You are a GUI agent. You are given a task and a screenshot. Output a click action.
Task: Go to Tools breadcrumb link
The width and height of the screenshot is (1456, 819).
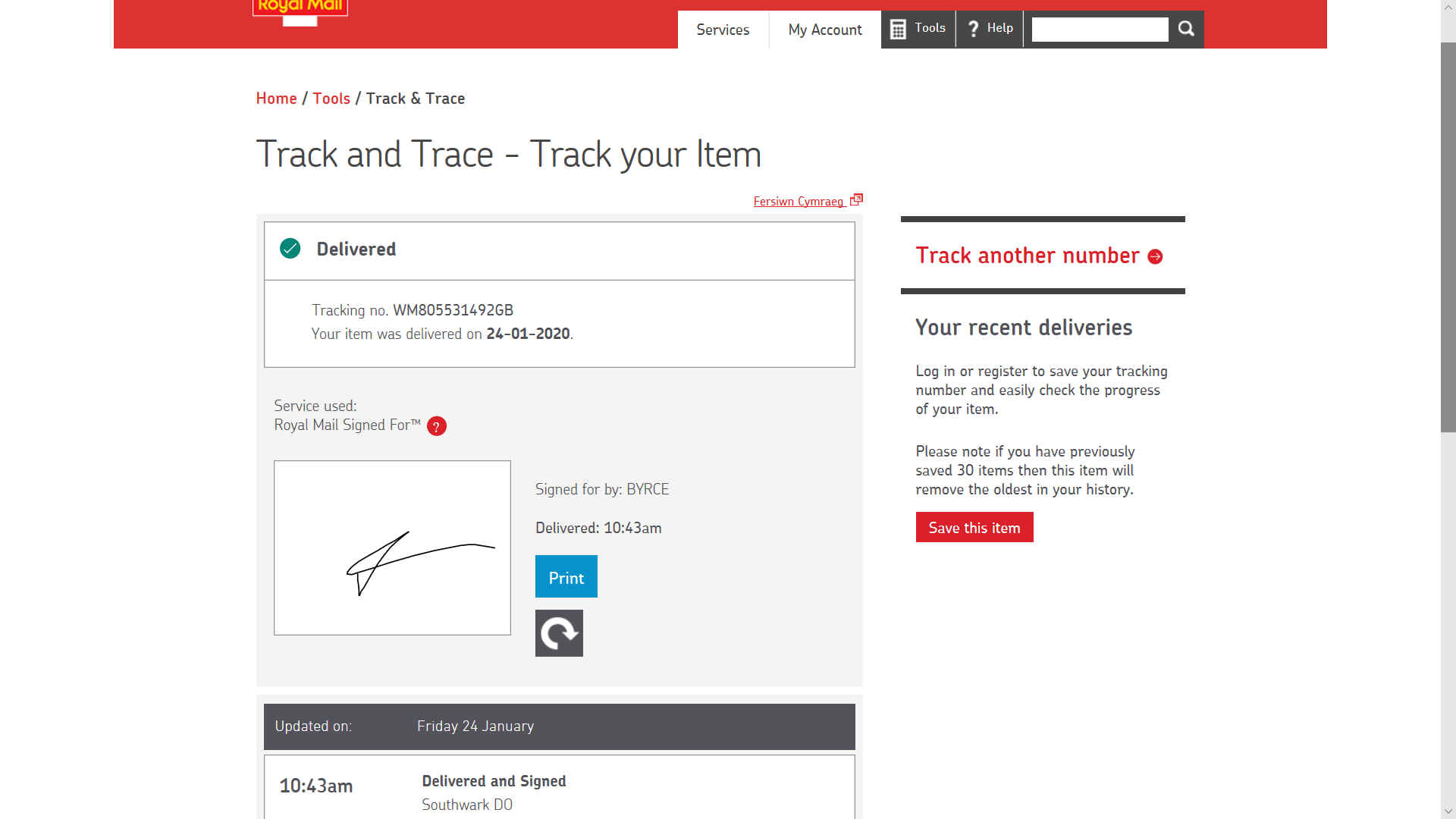coord(331,99)
